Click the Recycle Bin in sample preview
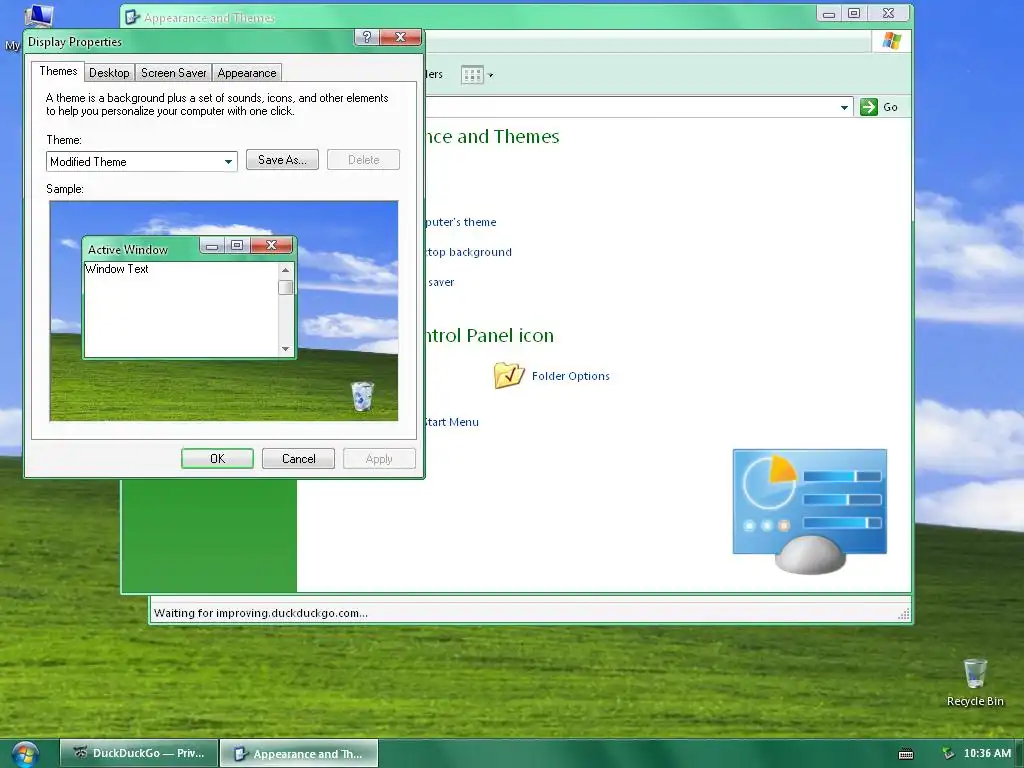 362,396
